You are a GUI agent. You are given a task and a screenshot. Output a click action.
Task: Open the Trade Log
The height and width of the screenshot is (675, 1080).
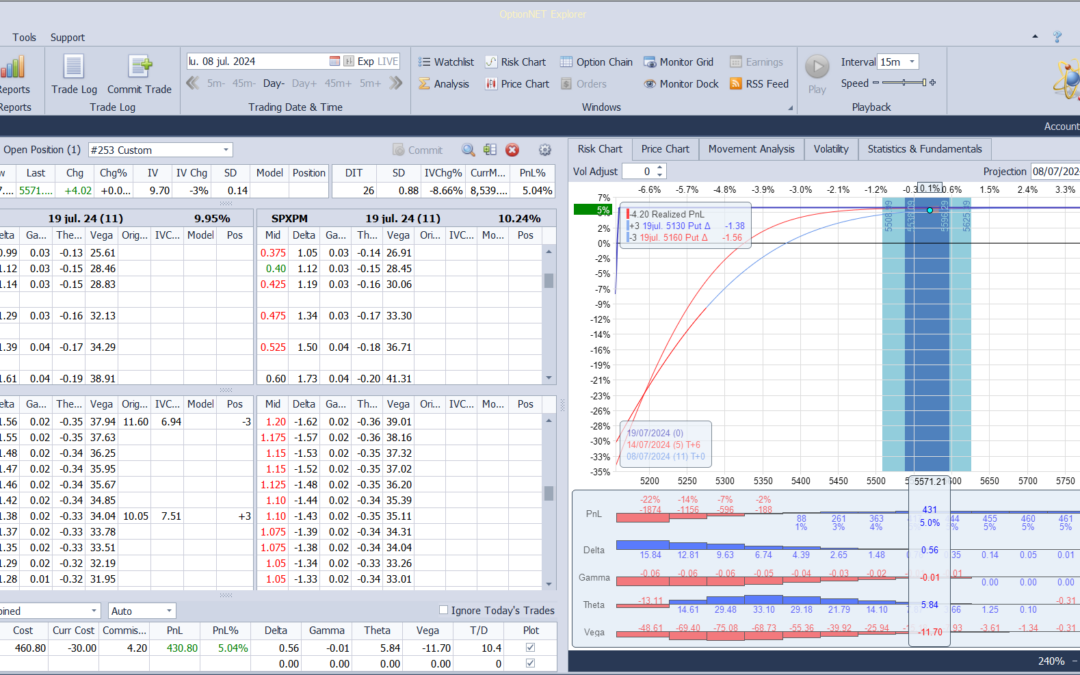click(x=74, y=74)
